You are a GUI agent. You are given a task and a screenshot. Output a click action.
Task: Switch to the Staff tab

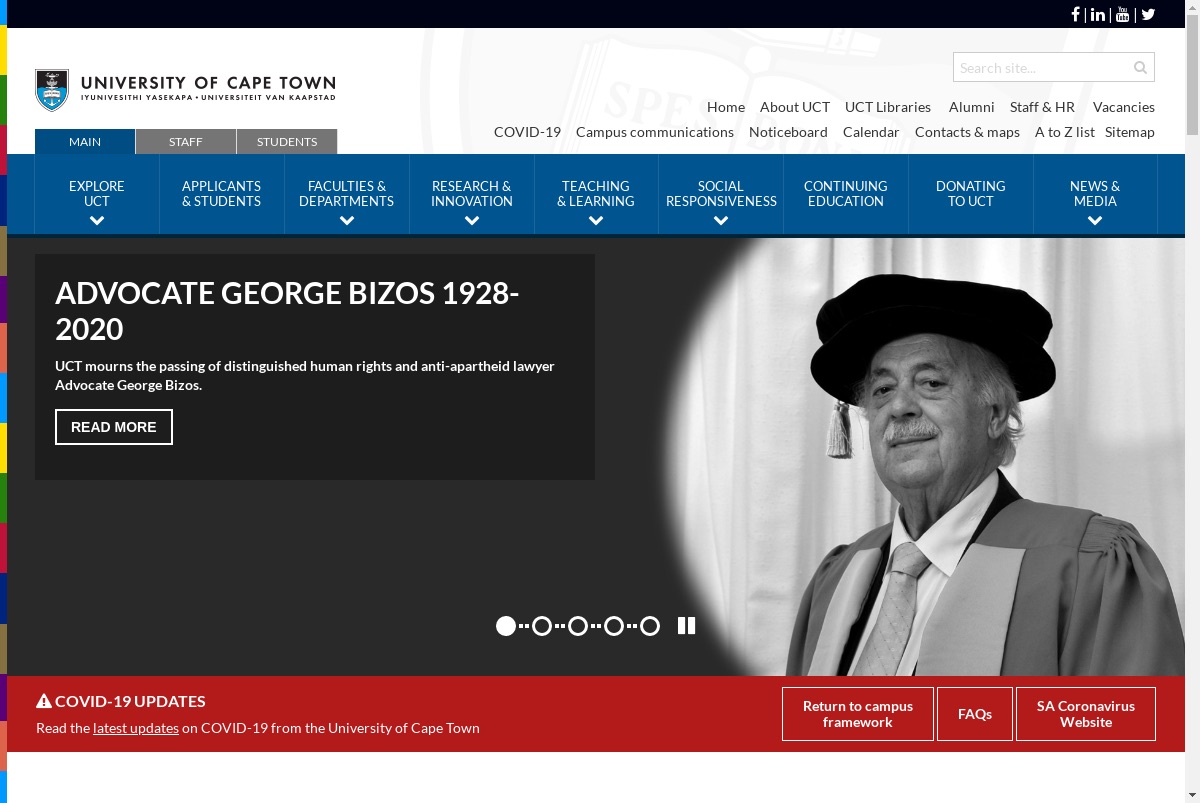tap(186, 142)
